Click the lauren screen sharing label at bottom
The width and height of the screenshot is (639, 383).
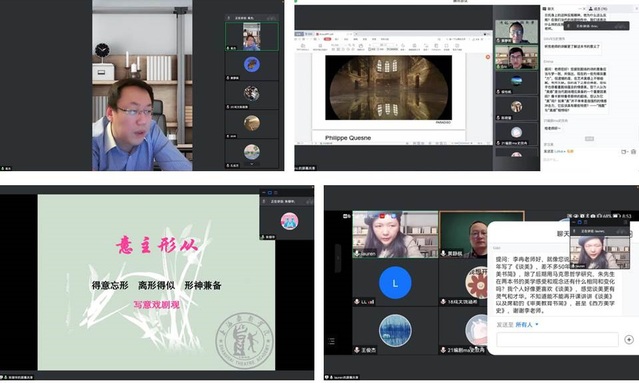click(x=342, y=377)
